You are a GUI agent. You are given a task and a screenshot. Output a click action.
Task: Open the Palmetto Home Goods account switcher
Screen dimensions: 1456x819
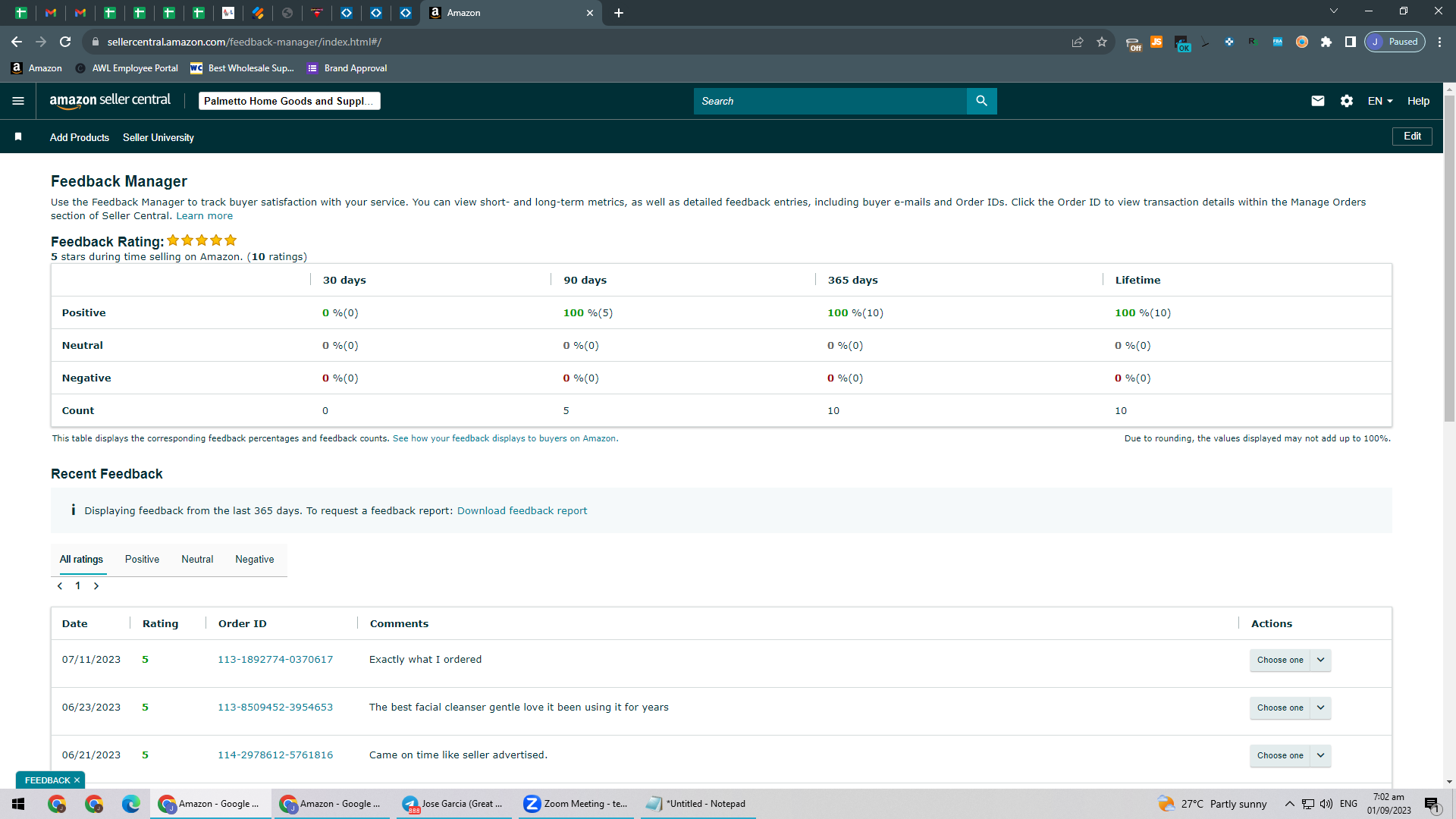[x=289, y=101]
